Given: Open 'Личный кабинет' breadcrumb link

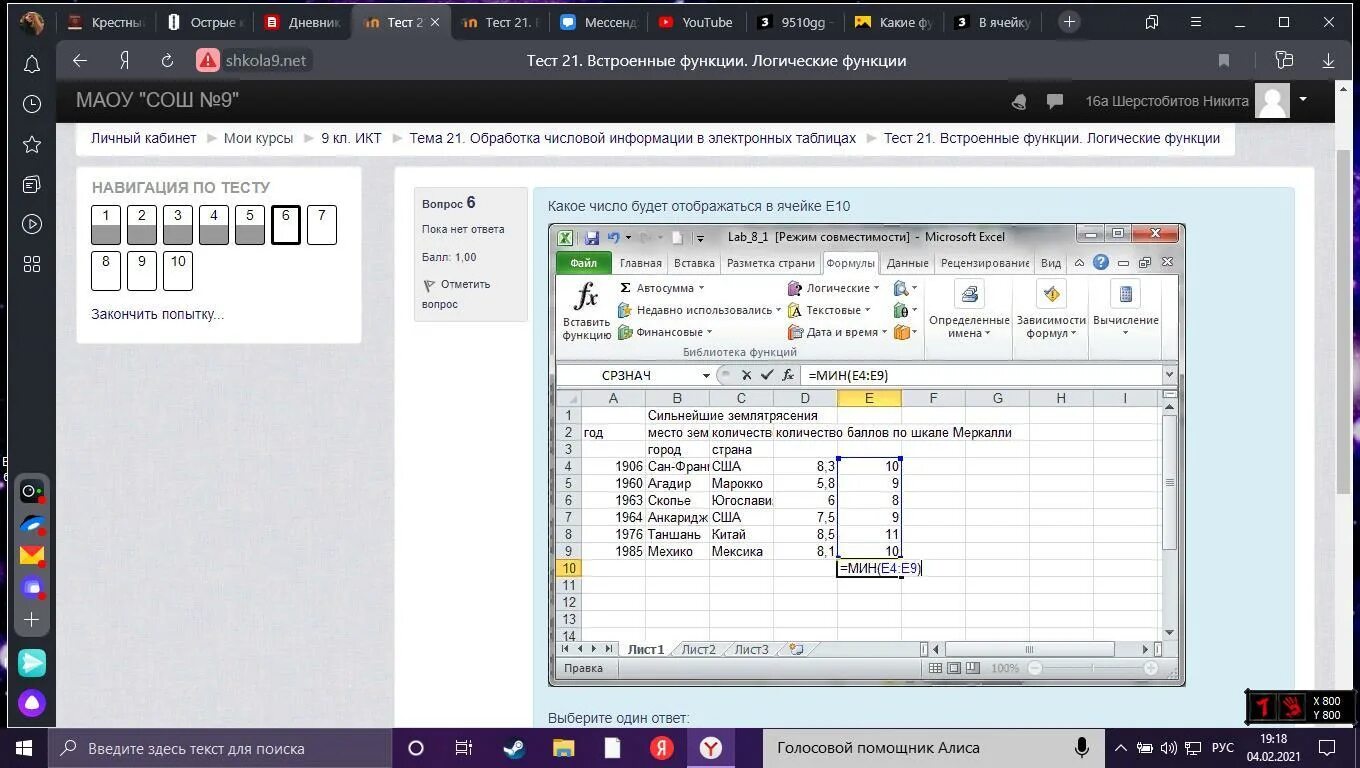Looking at the screenshot, I should pyautogui.click(x=144, y=138).
